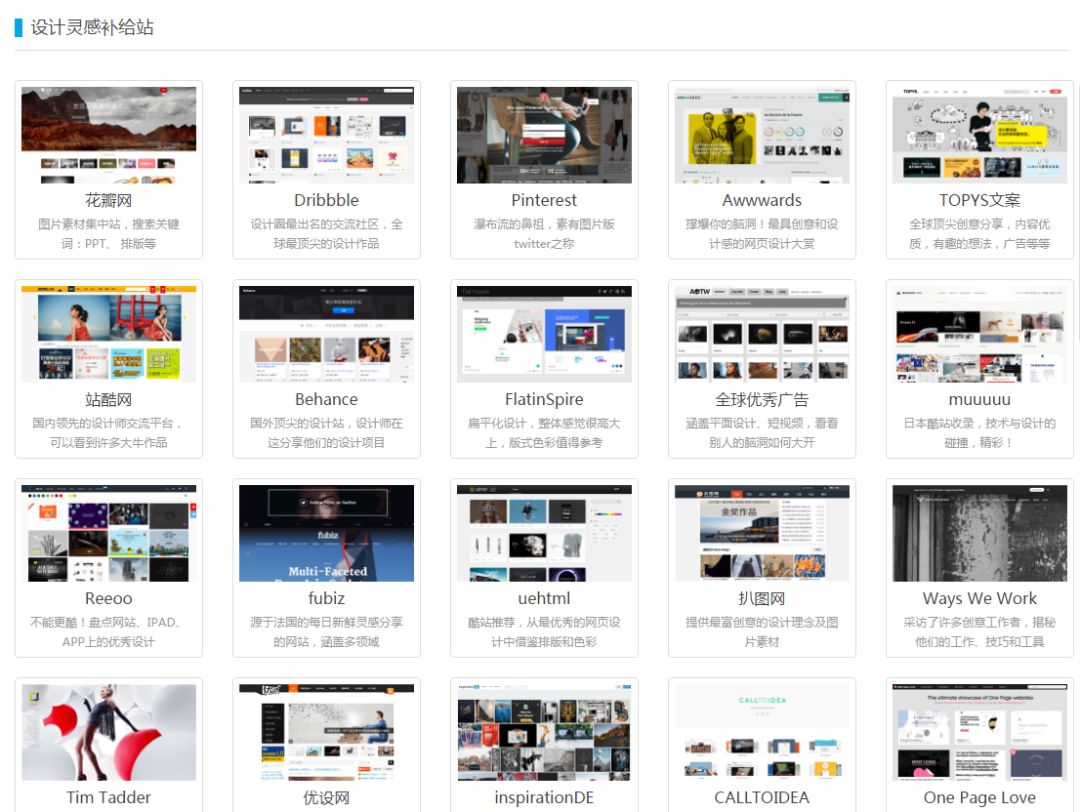This screenshot has height=812, width=1080.
Task: Select the Ways We Work description 采访了许多创意工作者
Action: (x=979, y=632)
